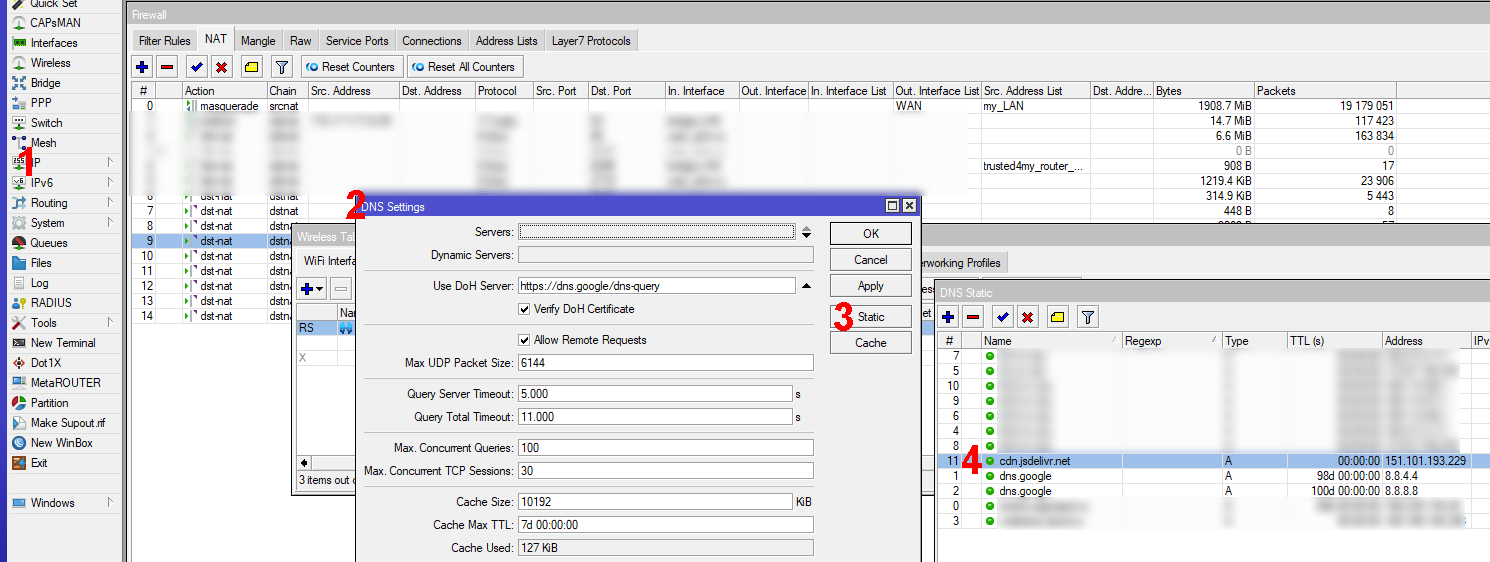The height and width of the screenshot is (562, 1490).
Task: Add comment using Firewall yellow note icon
Action: 251,67
